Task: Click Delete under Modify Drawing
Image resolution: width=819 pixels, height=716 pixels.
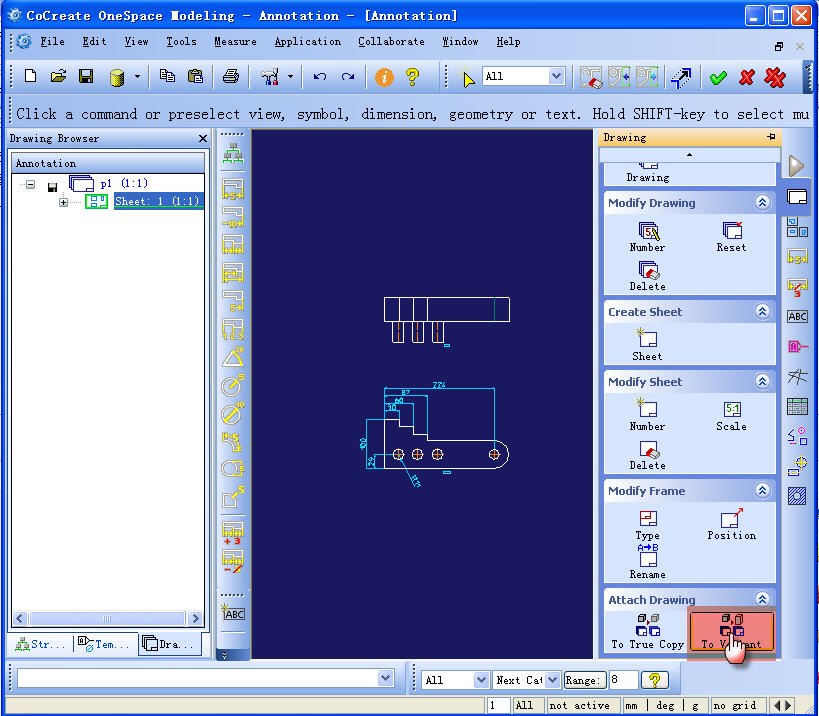Action: click(x=648, y=276)
